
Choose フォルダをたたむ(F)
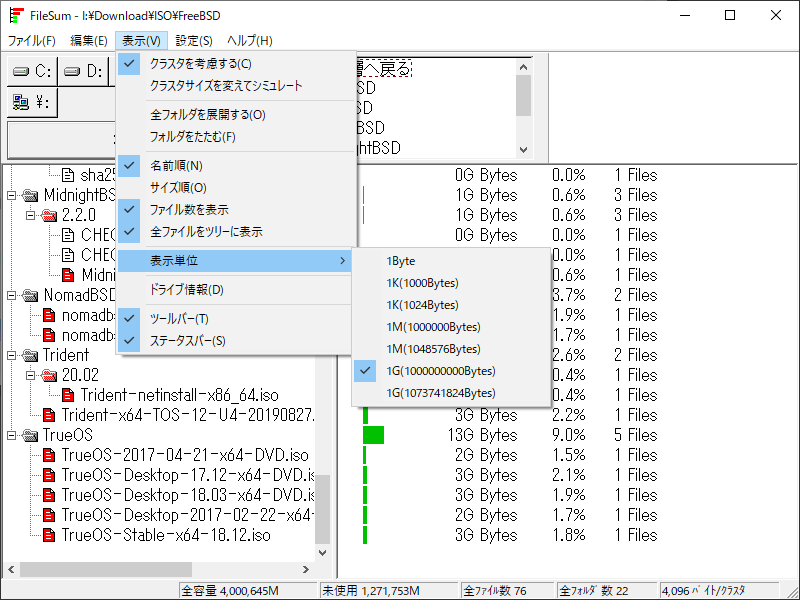point(236,137)
